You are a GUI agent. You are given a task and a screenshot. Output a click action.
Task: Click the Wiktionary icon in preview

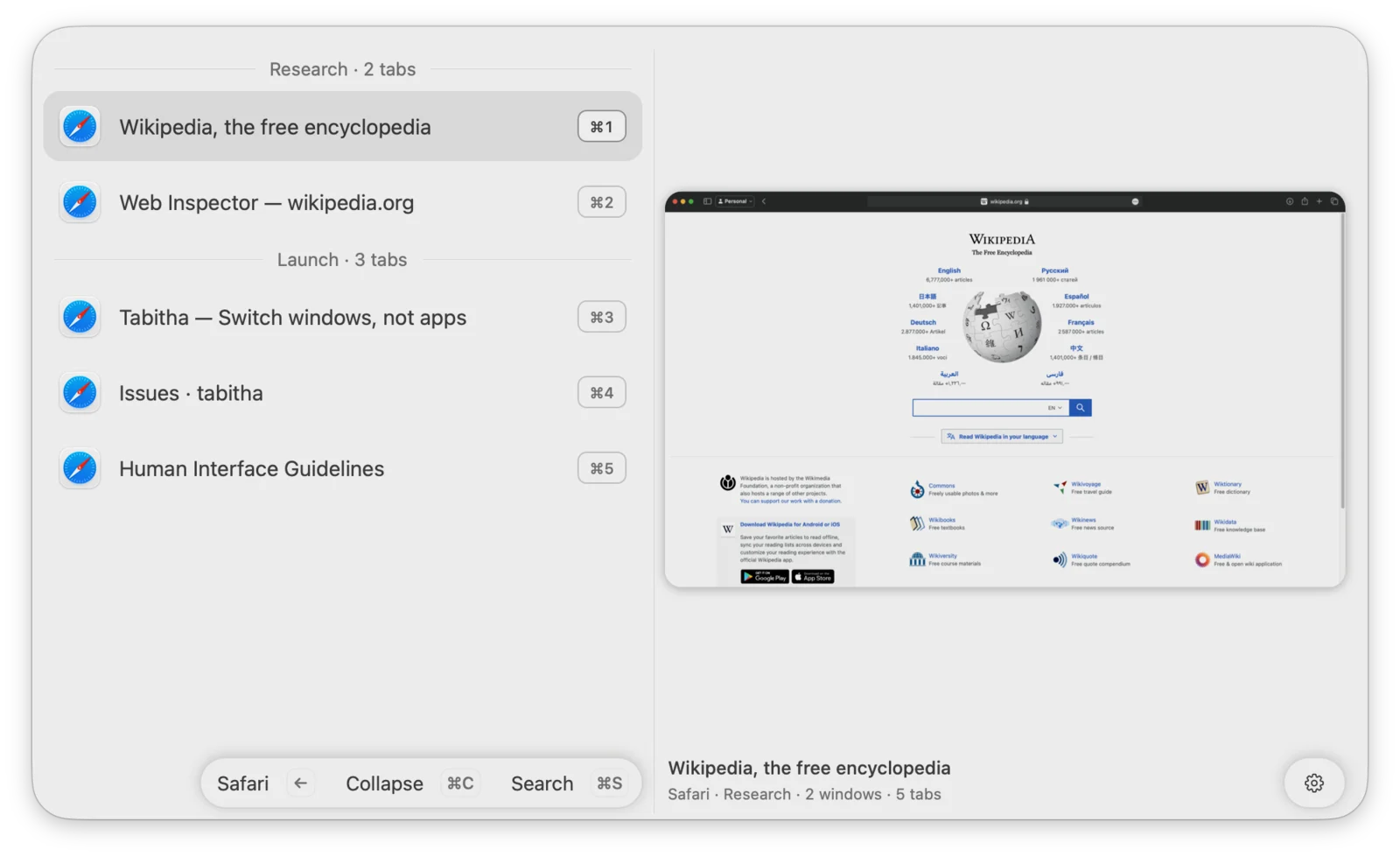pos(1202,488)
